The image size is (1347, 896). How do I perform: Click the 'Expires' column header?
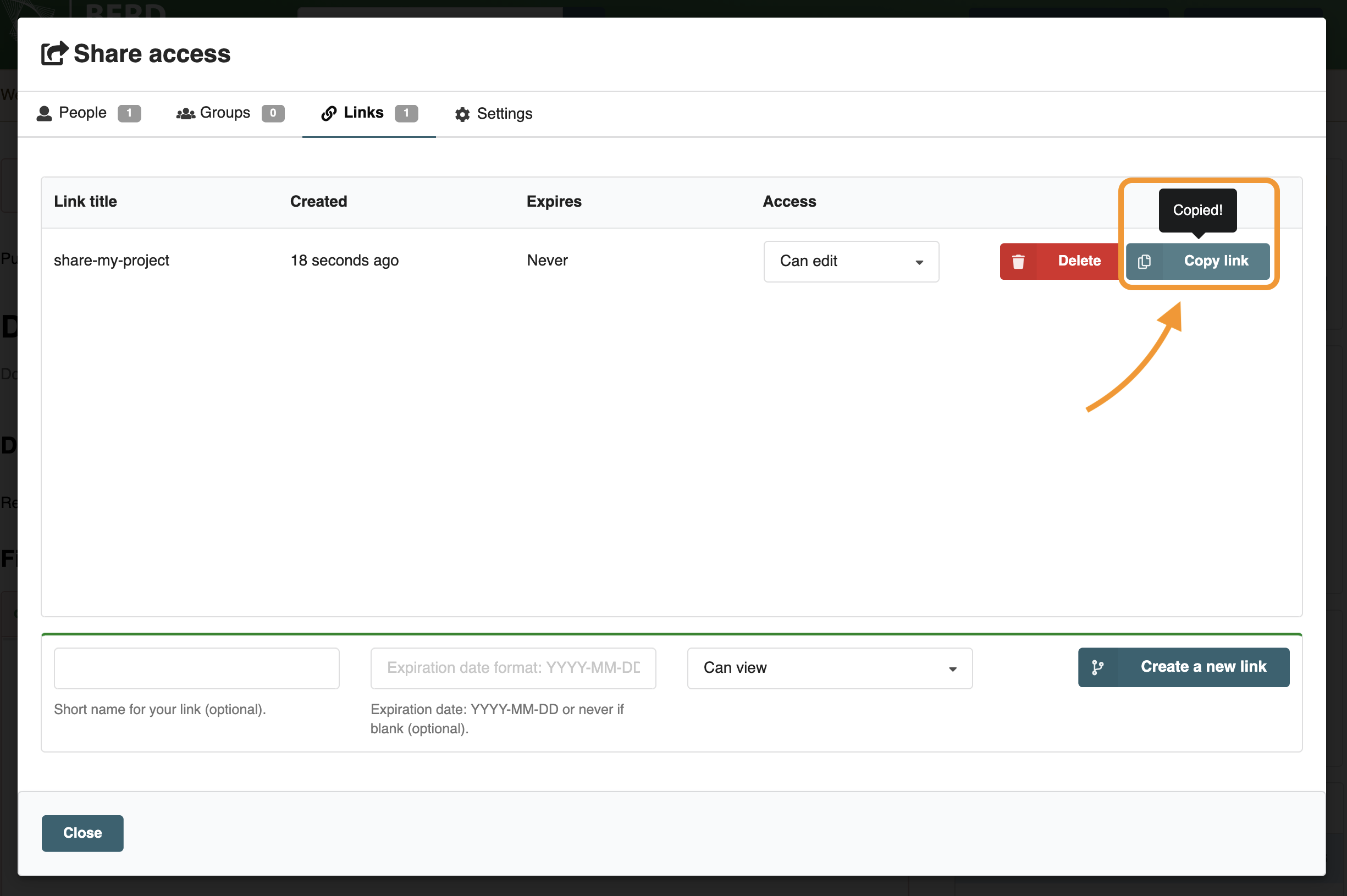[x=554, y=201]
